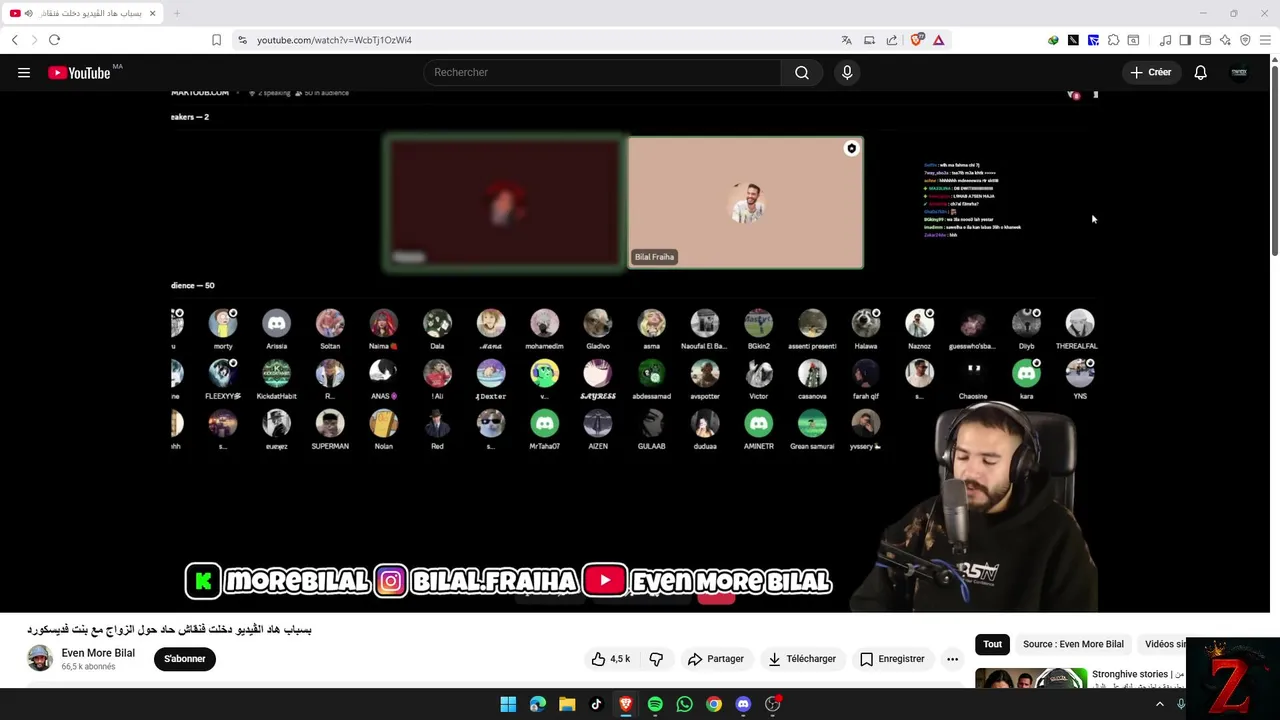Save video with the Enregistrer button
The image size is (1280, 720).
892,659
